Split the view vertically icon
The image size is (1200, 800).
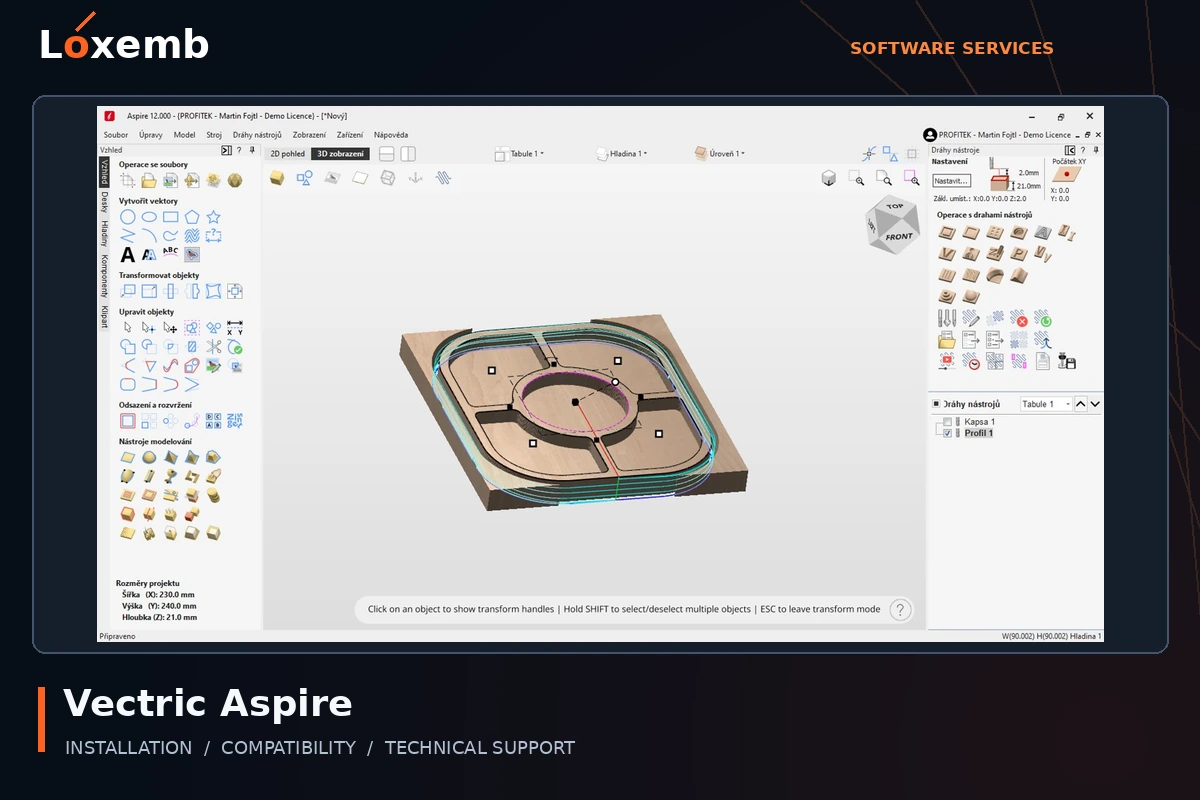coord(408,154)
